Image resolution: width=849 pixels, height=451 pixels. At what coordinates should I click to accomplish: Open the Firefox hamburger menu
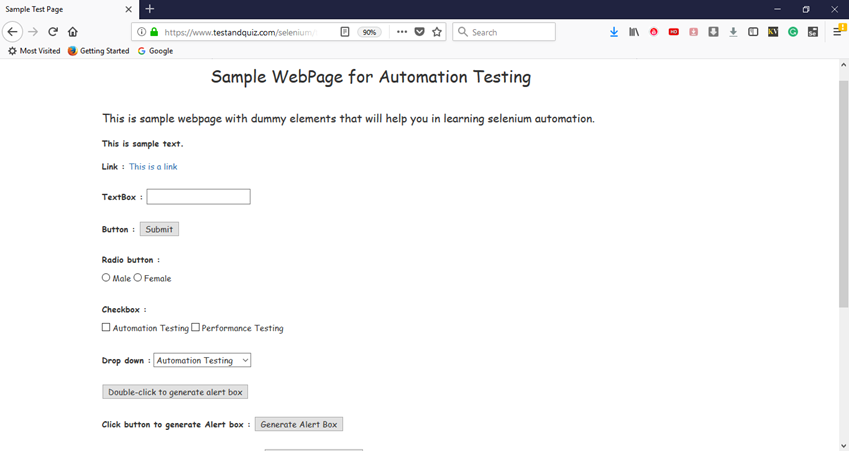click(x=838, y=32)
